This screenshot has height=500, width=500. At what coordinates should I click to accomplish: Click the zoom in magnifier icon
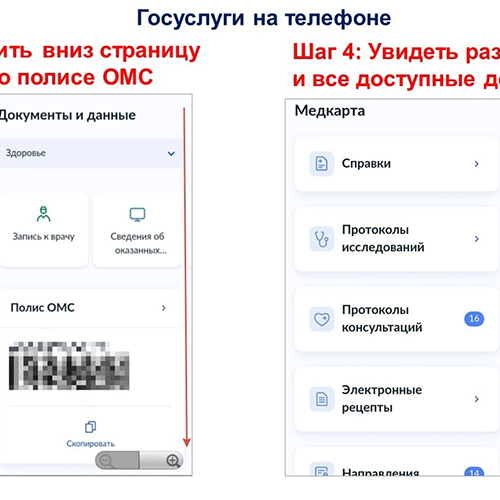(173, 461)
